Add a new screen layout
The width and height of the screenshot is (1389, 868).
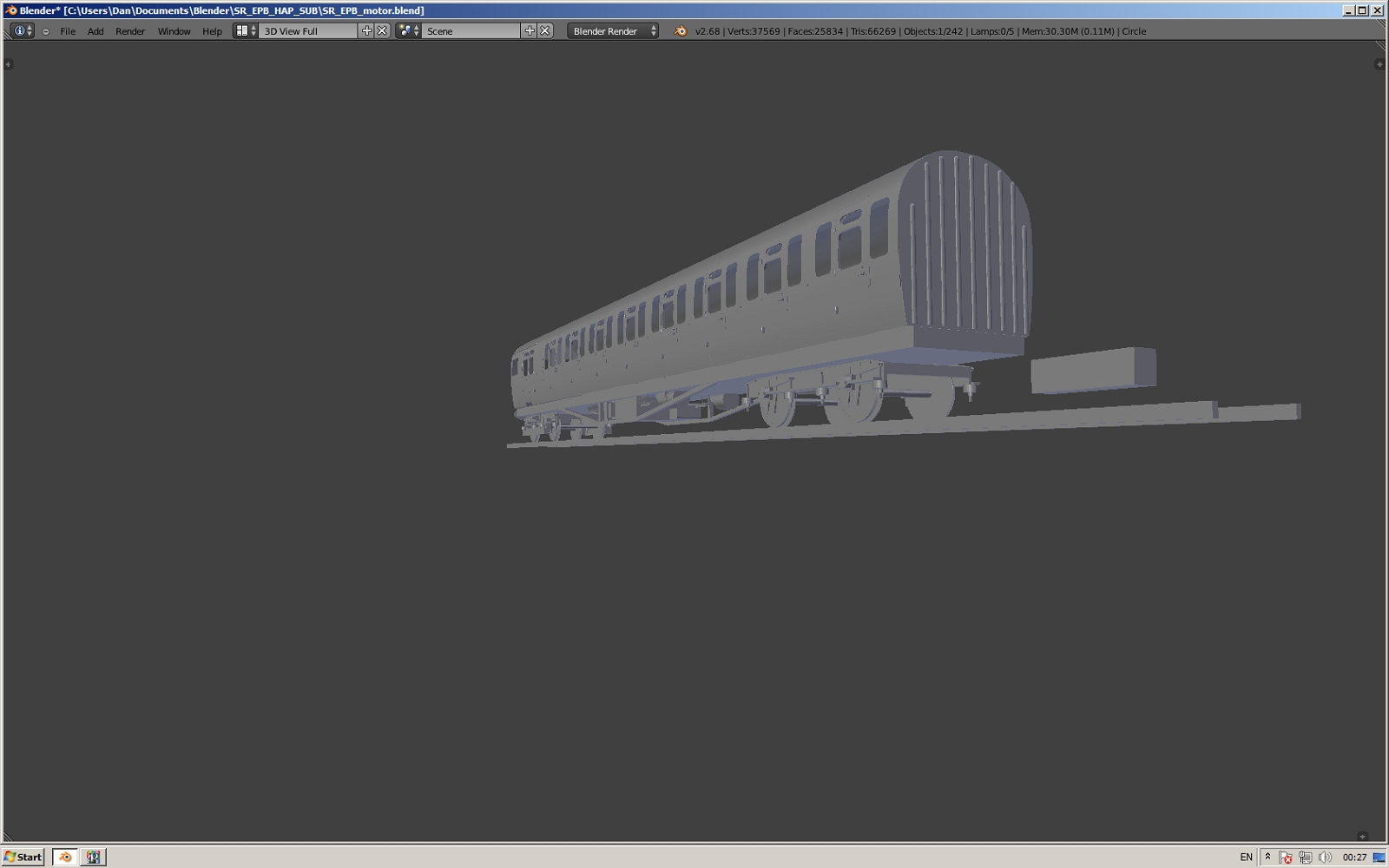(x=366, y=31)
